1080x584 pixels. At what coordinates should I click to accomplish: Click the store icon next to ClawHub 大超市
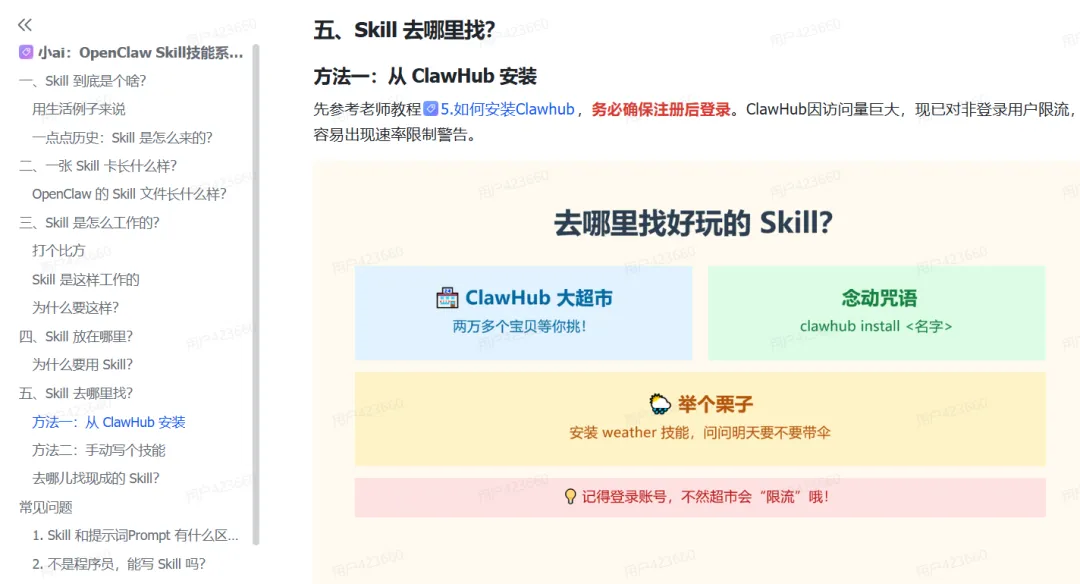coord(447,298)
